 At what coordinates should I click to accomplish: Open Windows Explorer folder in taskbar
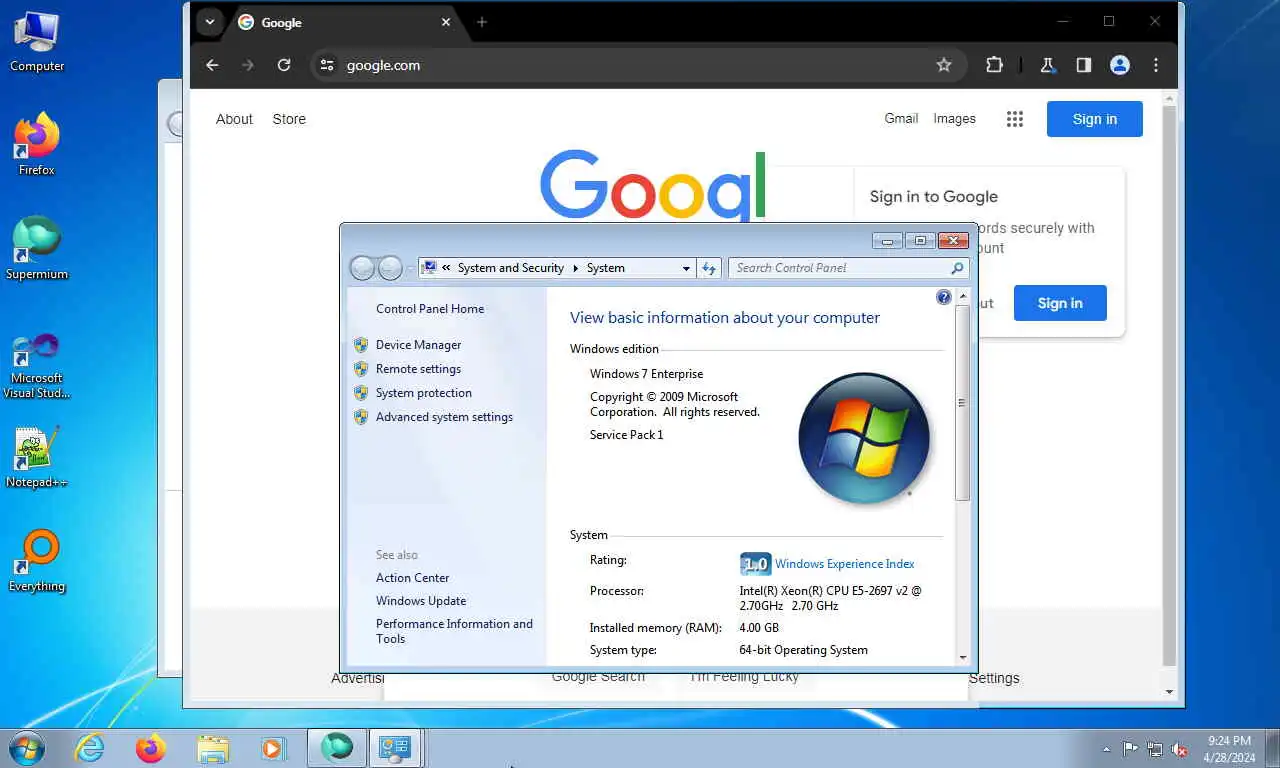(212, 748)
